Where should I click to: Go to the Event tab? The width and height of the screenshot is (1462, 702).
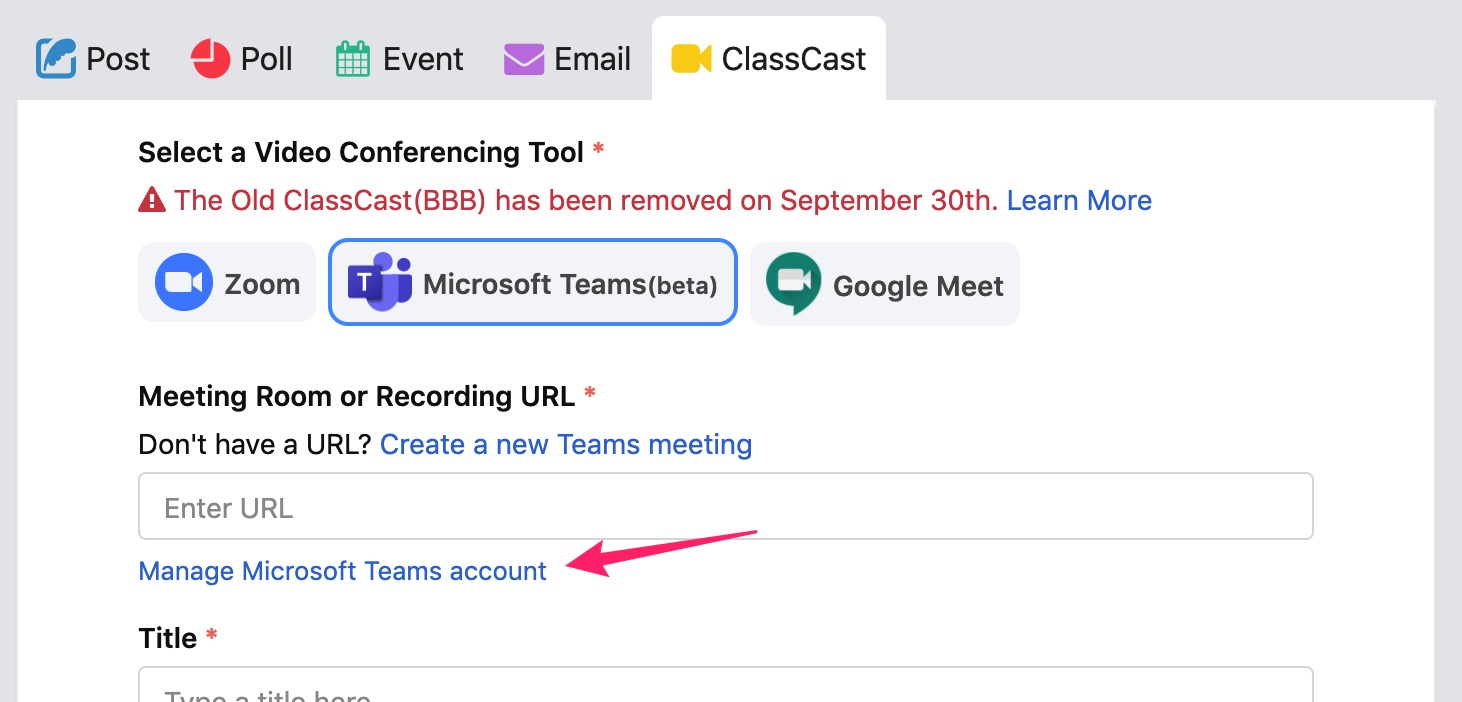click(399, 59)
